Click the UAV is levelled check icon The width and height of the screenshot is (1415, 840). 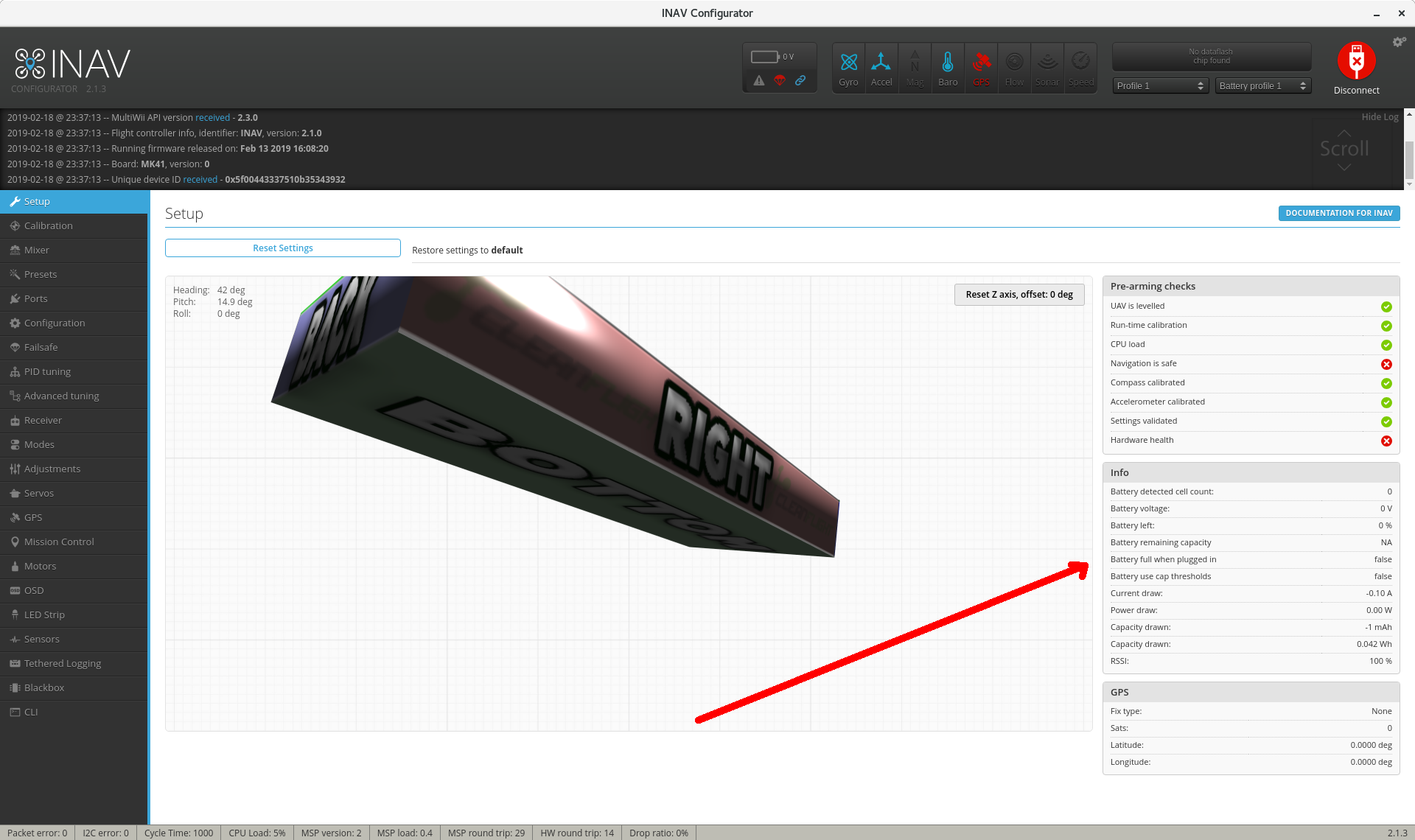1387,307
